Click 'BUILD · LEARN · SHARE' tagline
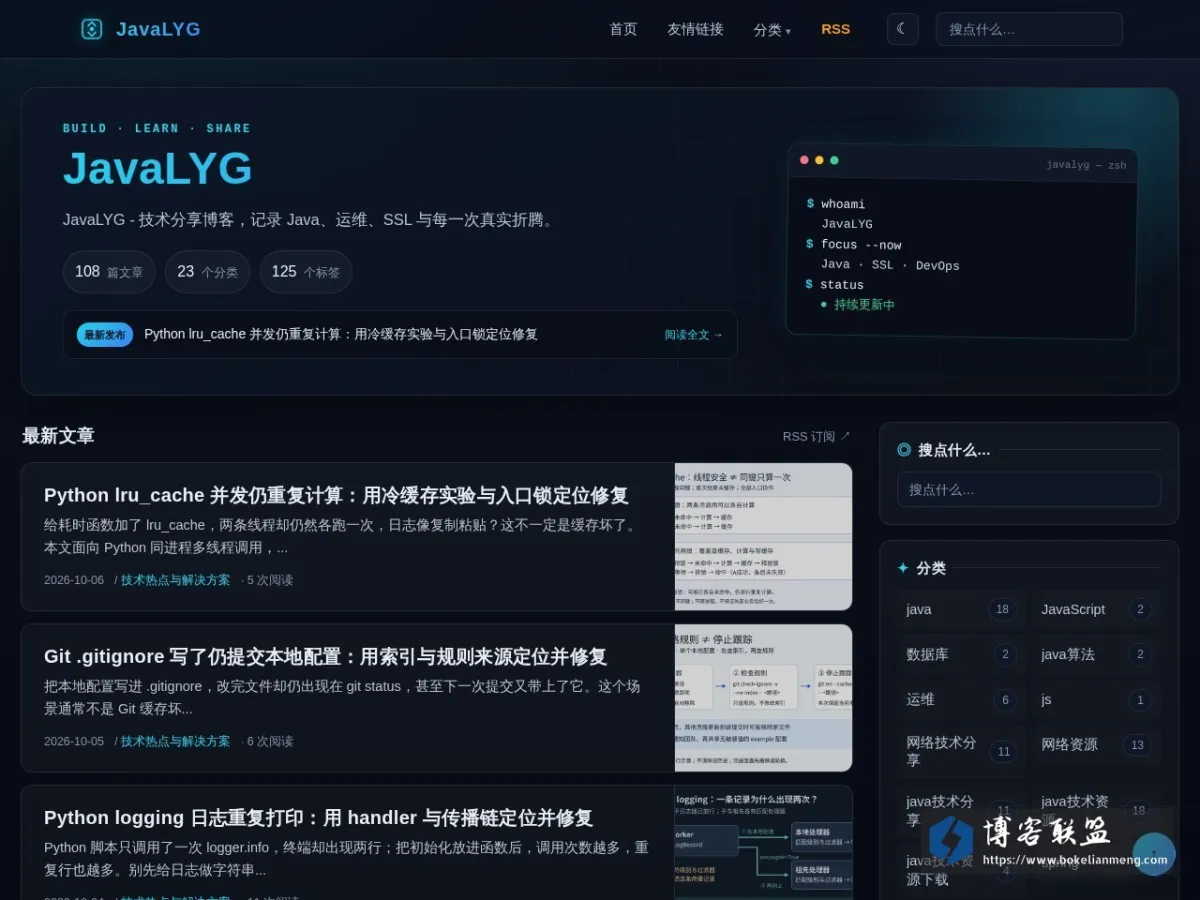1200x900 pixels. click(157, 128)
